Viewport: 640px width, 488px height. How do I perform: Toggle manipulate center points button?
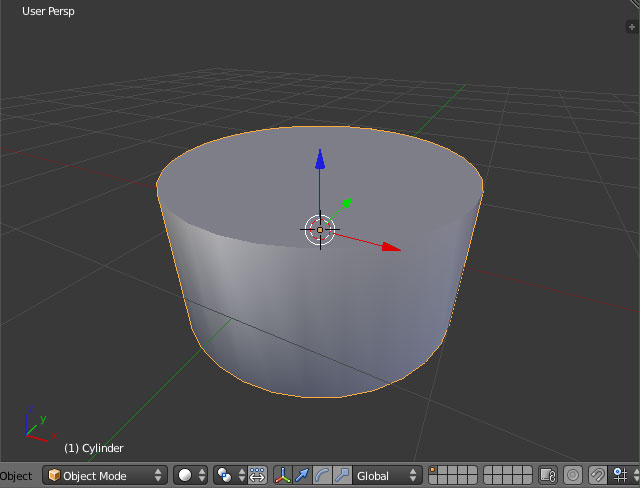[257, 476]
